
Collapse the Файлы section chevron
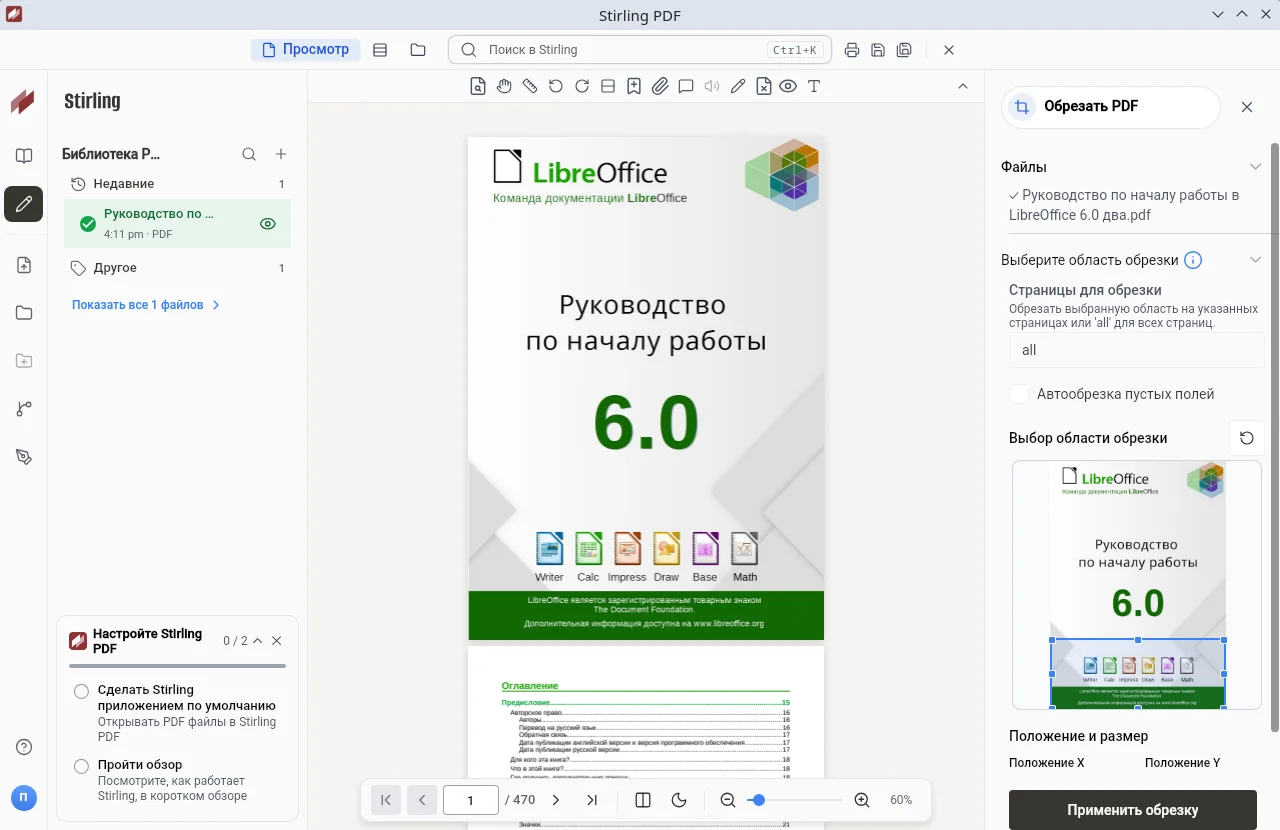(1256, 167)
